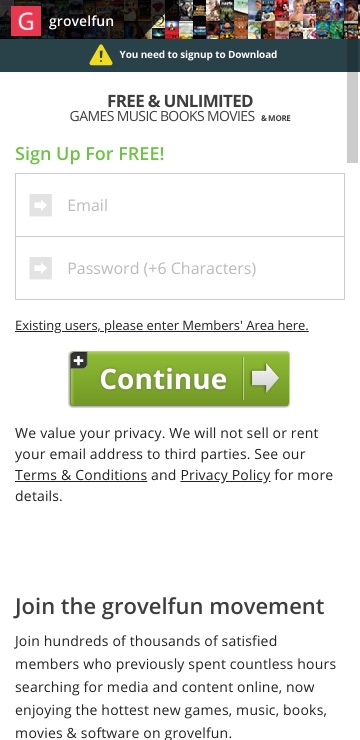360x740 pixels.
Task: Click the arrow icon beside Password
Action: [41, 268]
